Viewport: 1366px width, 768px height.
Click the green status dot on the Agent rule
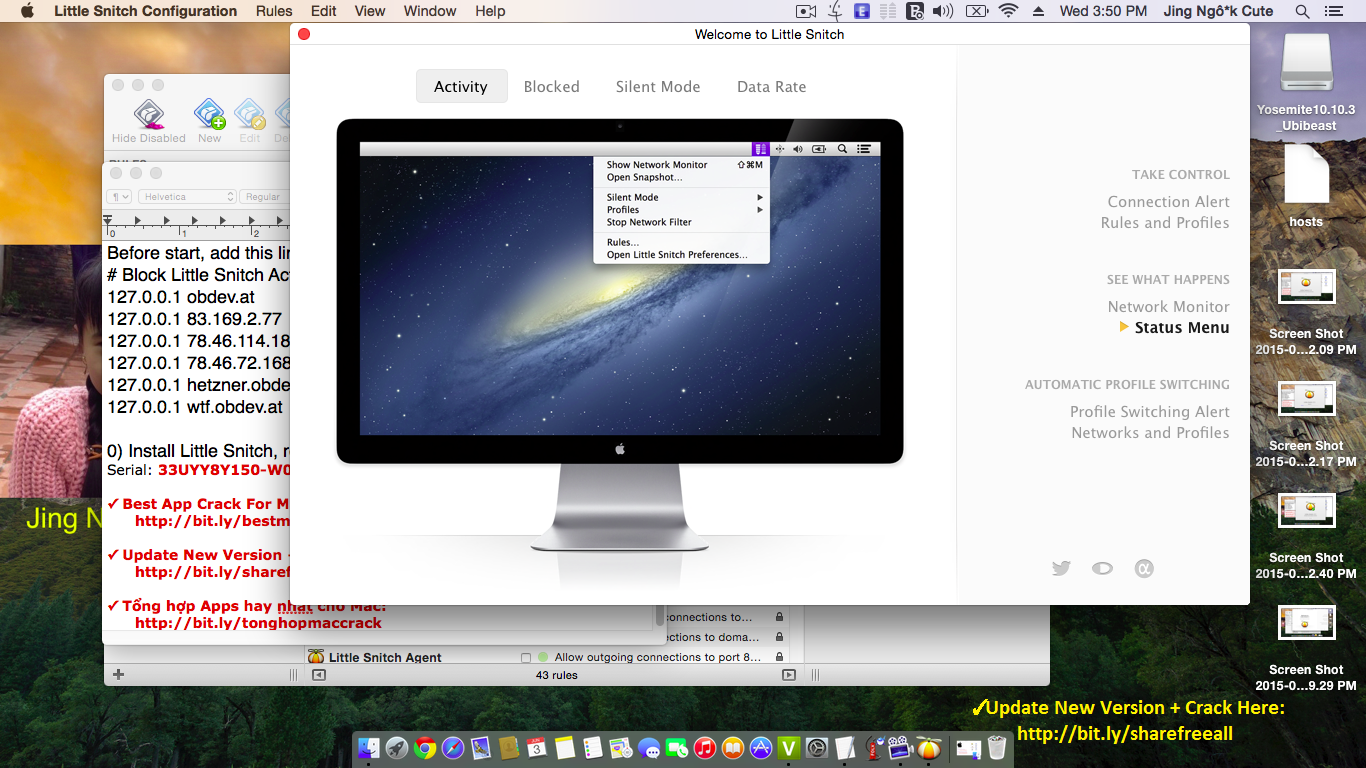point(541,657)
